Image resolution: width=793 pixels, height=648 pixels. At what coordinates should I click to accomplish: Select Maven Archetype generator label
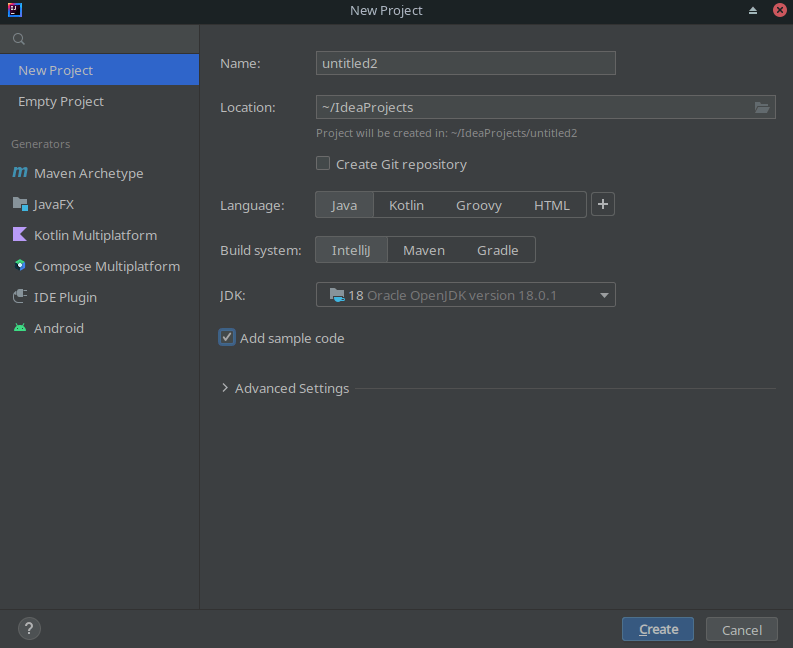pyautogui.click(x=89, y=174)
